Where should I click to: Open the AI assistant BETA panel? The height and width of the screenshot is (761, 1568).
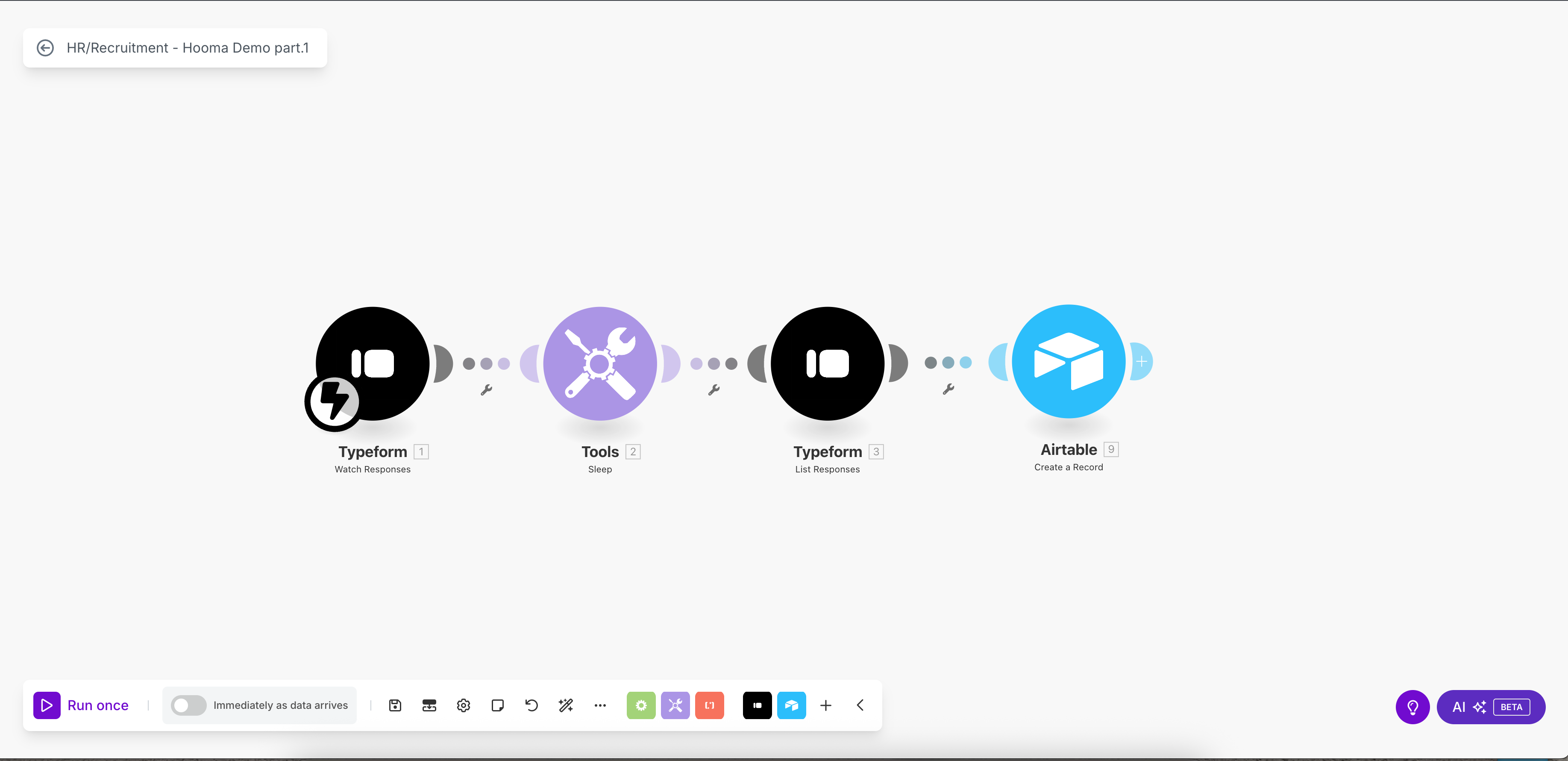pos(1490,707)
